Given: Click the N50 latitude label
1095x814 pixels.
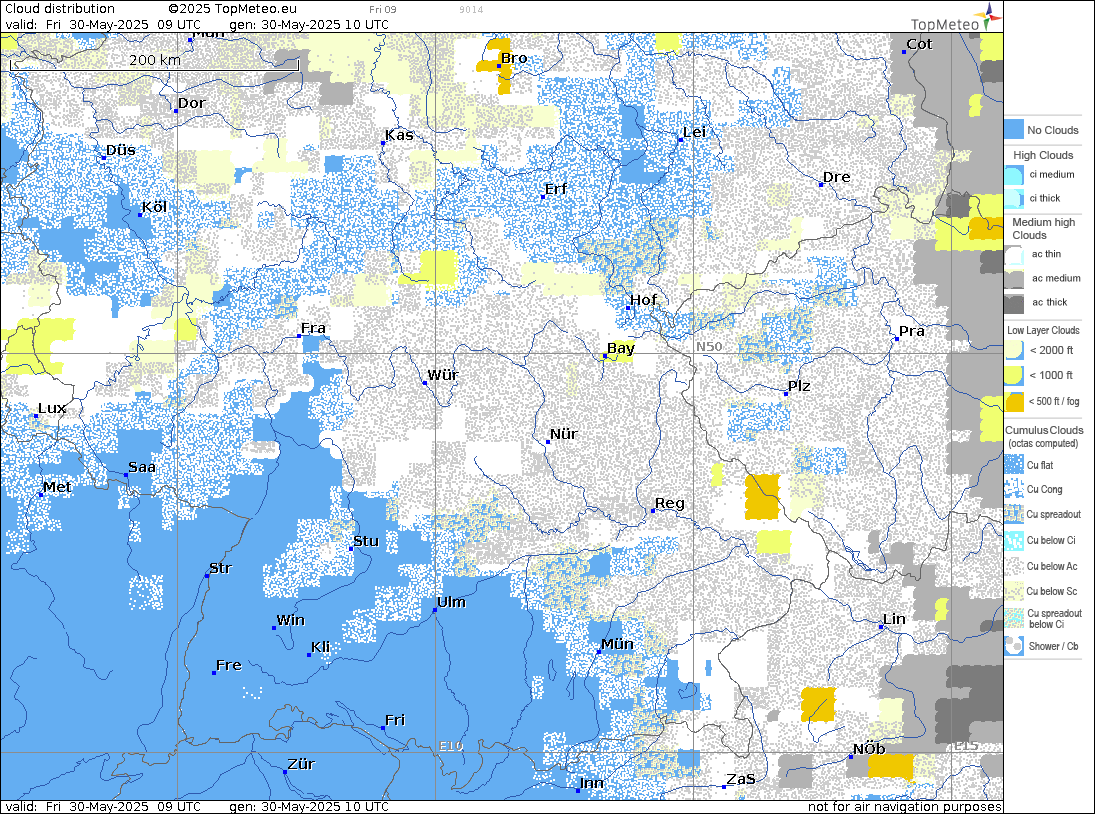Looking at the screenshot, I should pyautogui.click(x=709, y=347).
